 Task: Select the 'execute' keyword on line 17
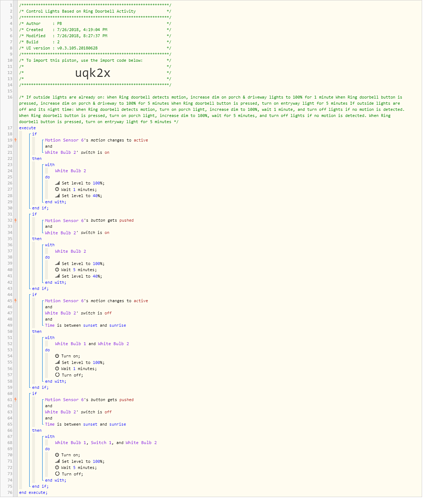coord(27,128)
